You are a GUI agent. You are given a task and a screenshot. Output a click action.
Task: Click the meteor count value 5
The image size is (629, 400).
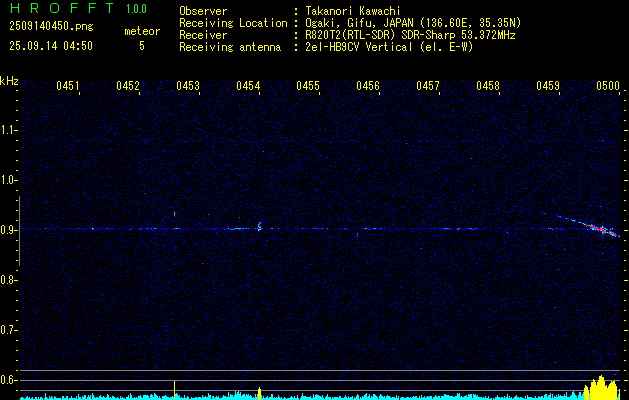pos(141,45)
